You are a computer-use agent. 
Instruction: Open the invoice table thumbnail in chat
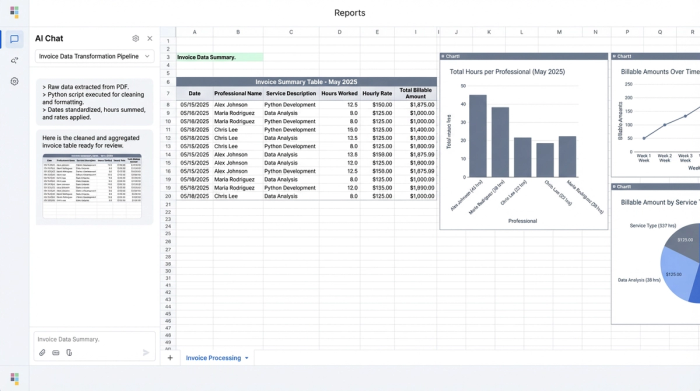(92, 186)
